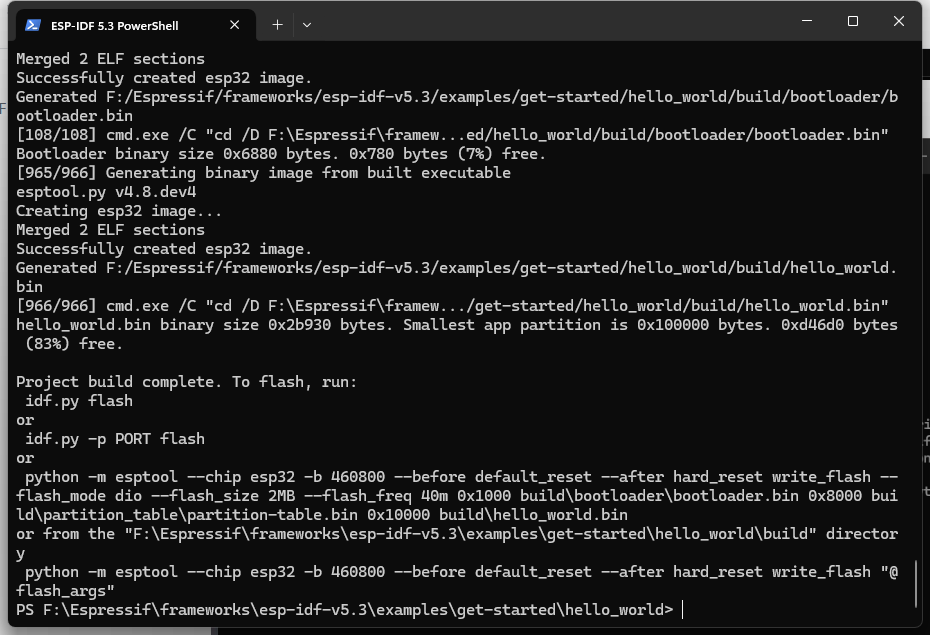Click the '[965/966] Generating binary image' line
Screen dimensions: 930x635
click(x=263, y=173)
